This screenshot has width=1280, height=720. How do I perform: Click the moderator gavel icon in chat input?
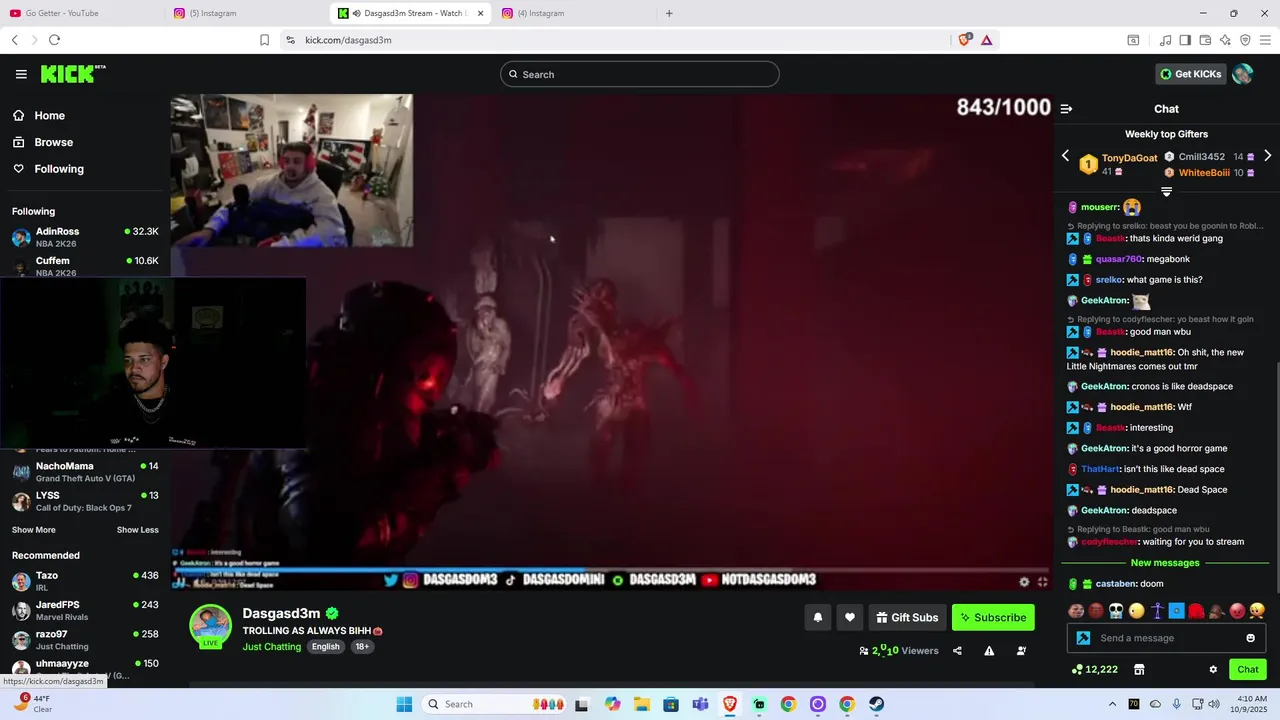pos(1083,638)
